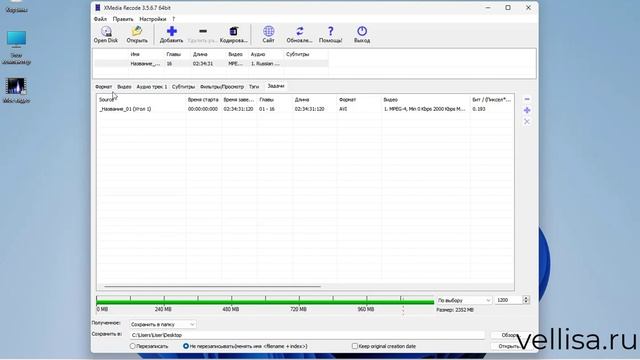Image resolution: width=640 pixels, height=360 pixels.
Task: Remove job with minus icon beside list
Action: 527,99
